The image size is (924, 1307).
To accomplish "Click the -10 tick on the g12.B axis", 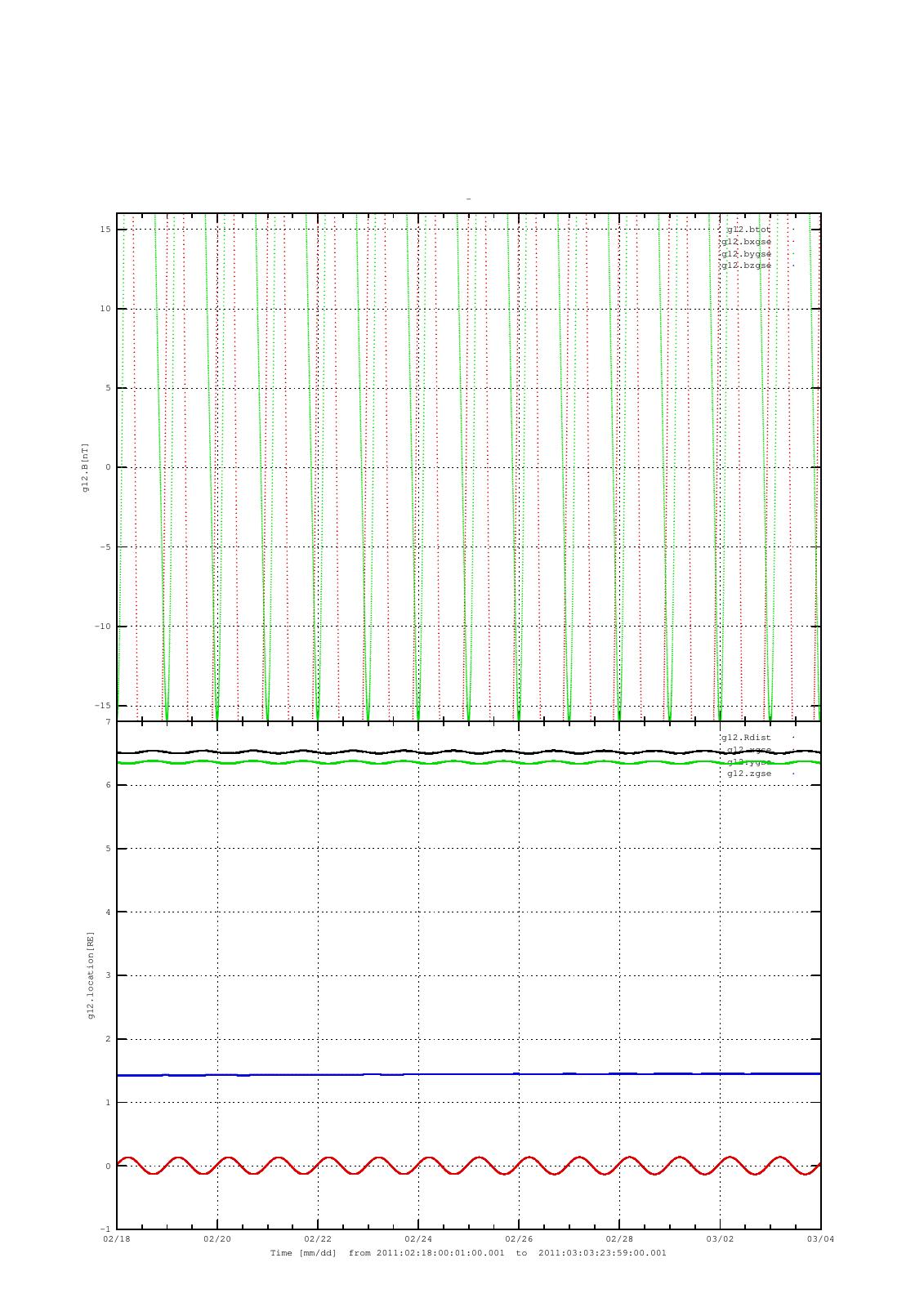I will pos(103,627).
